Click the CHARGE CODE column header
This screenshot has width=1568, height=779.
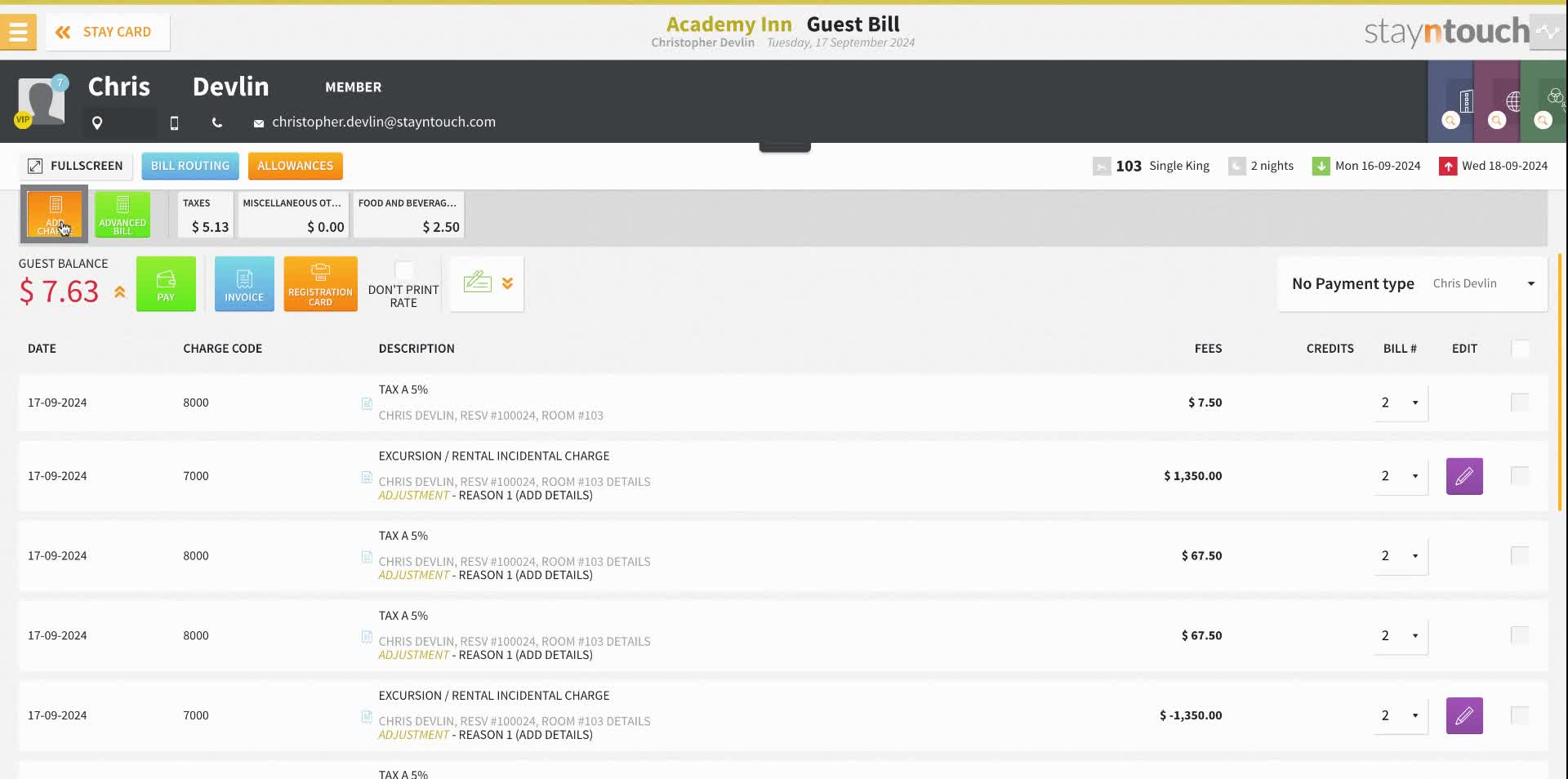[x=222, y=349]
